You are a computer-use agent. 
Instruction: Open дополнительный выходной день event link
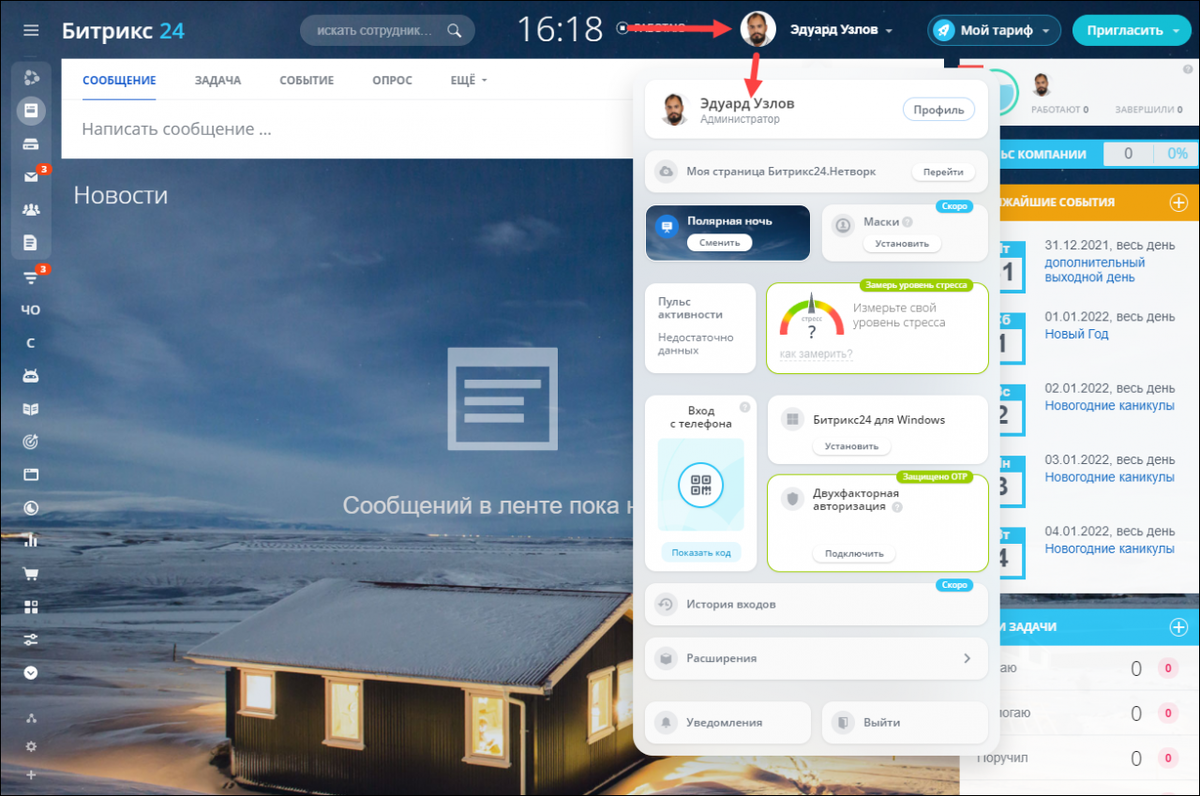pos(1095,270)
